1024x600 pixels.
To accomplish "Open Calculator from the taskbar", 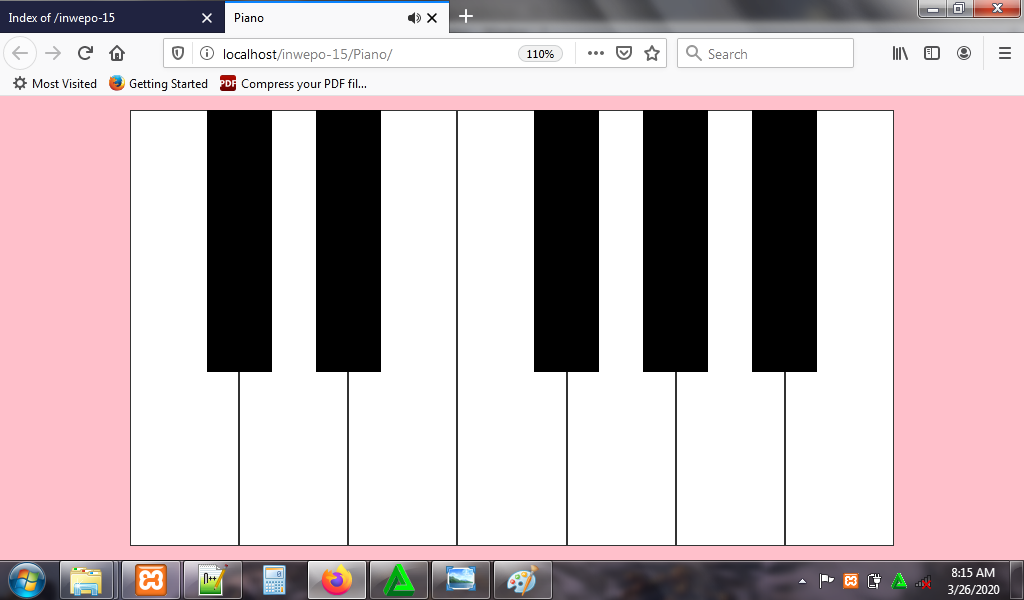I will tap(274, 580).
